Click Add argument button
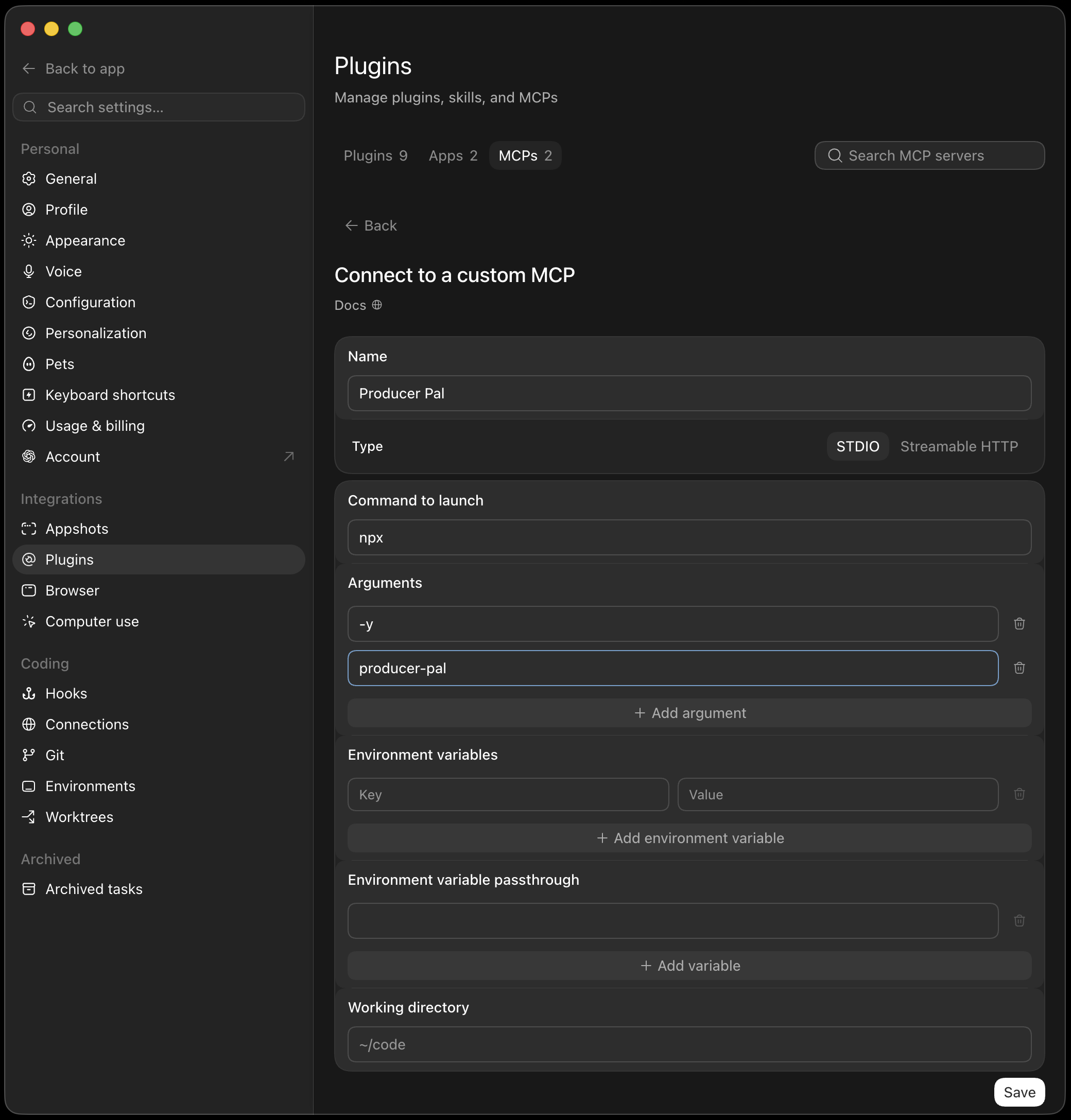Viewport: 1071px width, 1120px height. point(689,713)
